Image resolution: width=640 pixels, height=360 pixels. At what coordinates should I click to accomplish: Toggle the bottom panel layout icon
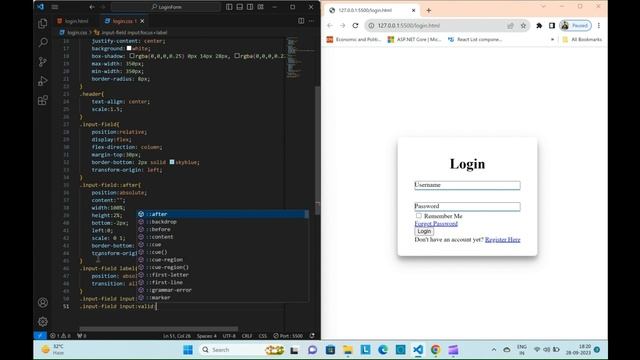(240, 7)
